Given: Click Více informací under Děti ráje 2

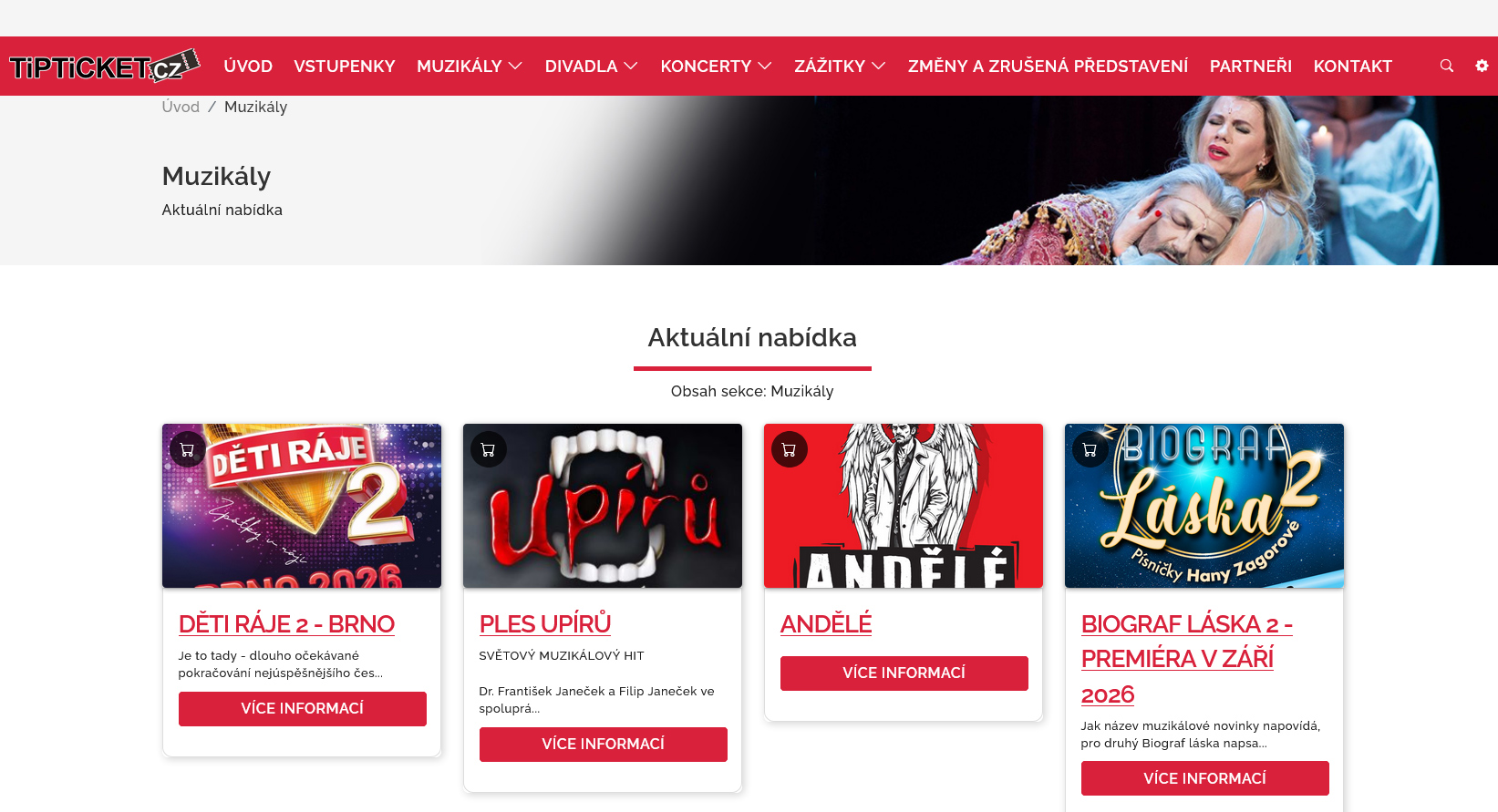Looking at the screenshot, I should (x=302, y=708).
